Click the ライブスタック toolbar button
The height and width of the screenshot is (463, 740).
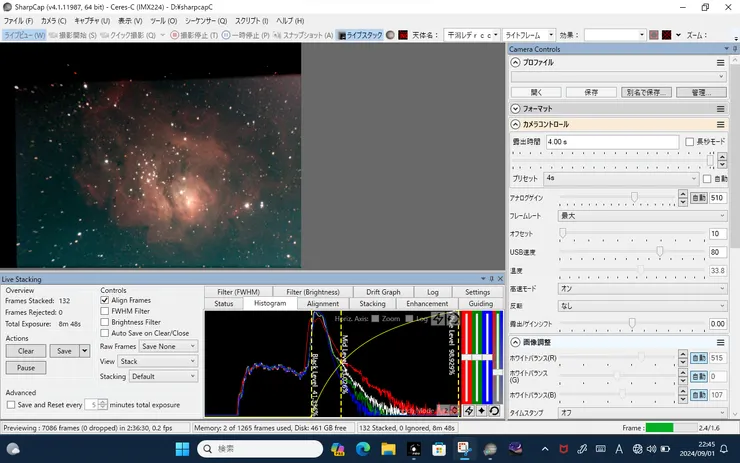358,35
